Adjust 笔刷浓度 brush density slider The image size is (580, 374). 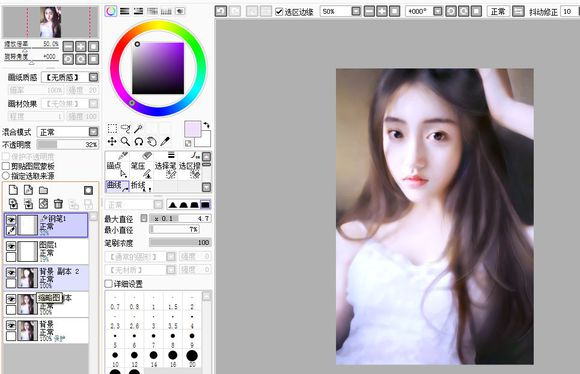click(180, 242)
